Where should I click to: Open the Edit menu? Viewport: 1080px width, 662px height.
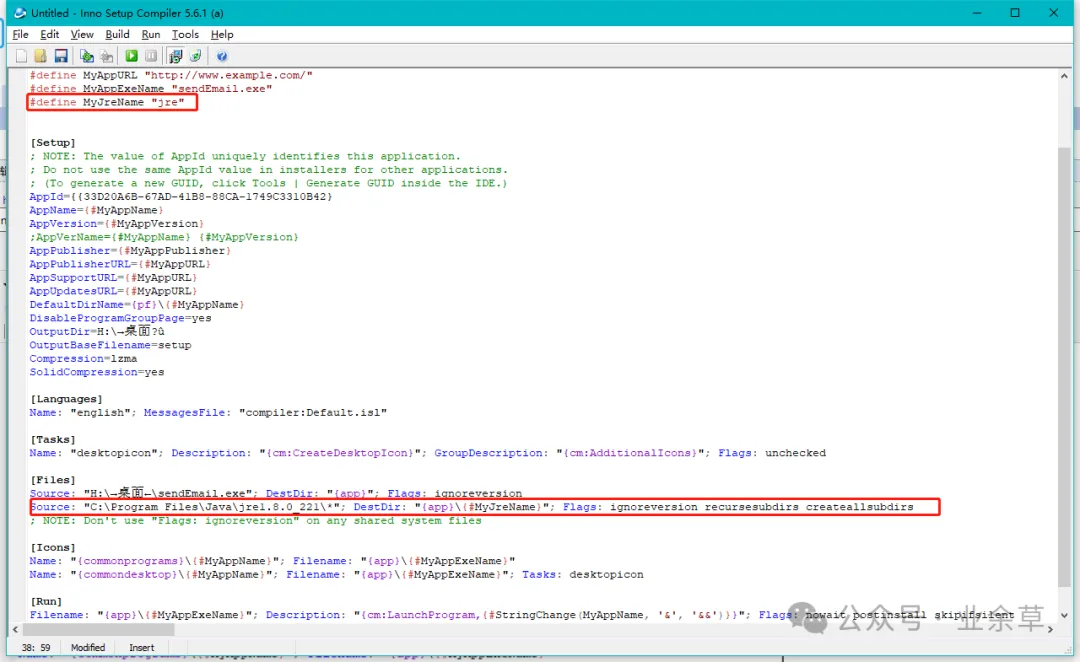tap(50, 34)
